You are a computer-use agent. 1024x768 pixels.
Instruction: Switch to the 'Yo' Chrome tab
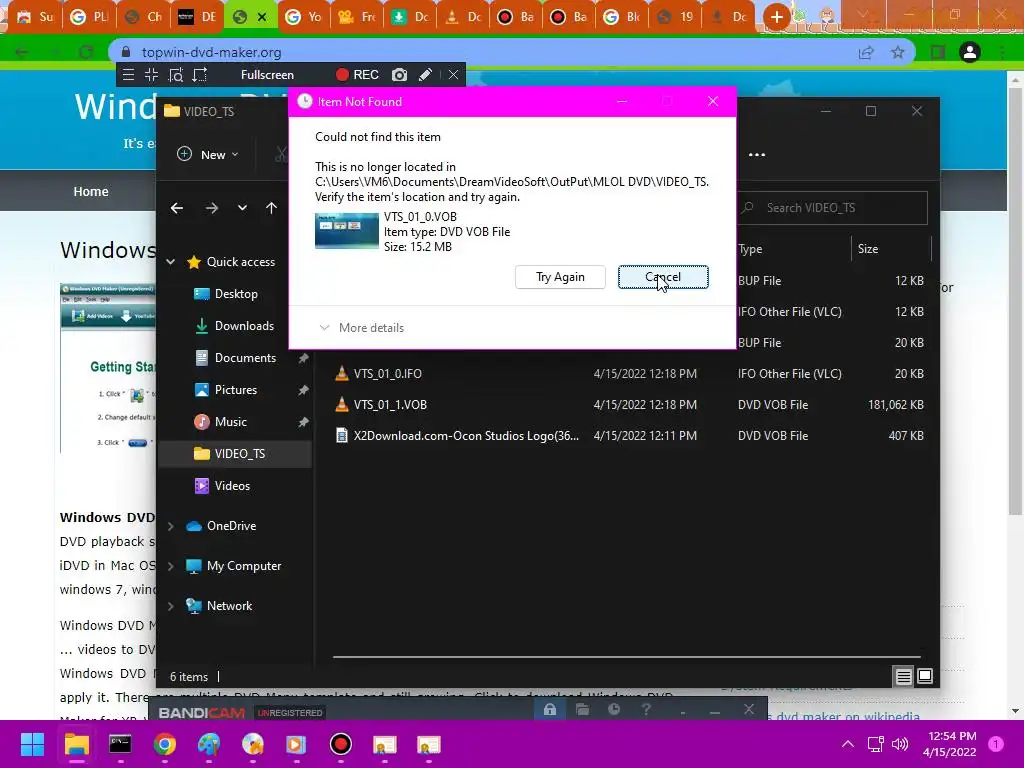pyautogui.click(x=304, y=17)
